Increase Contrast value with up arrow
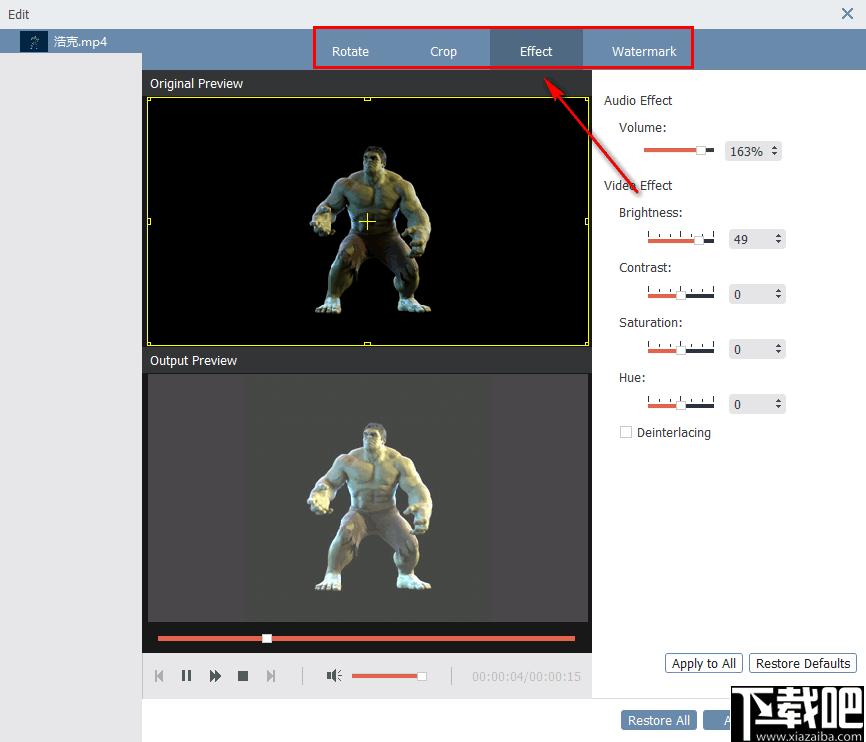 [x=778, y=291]
